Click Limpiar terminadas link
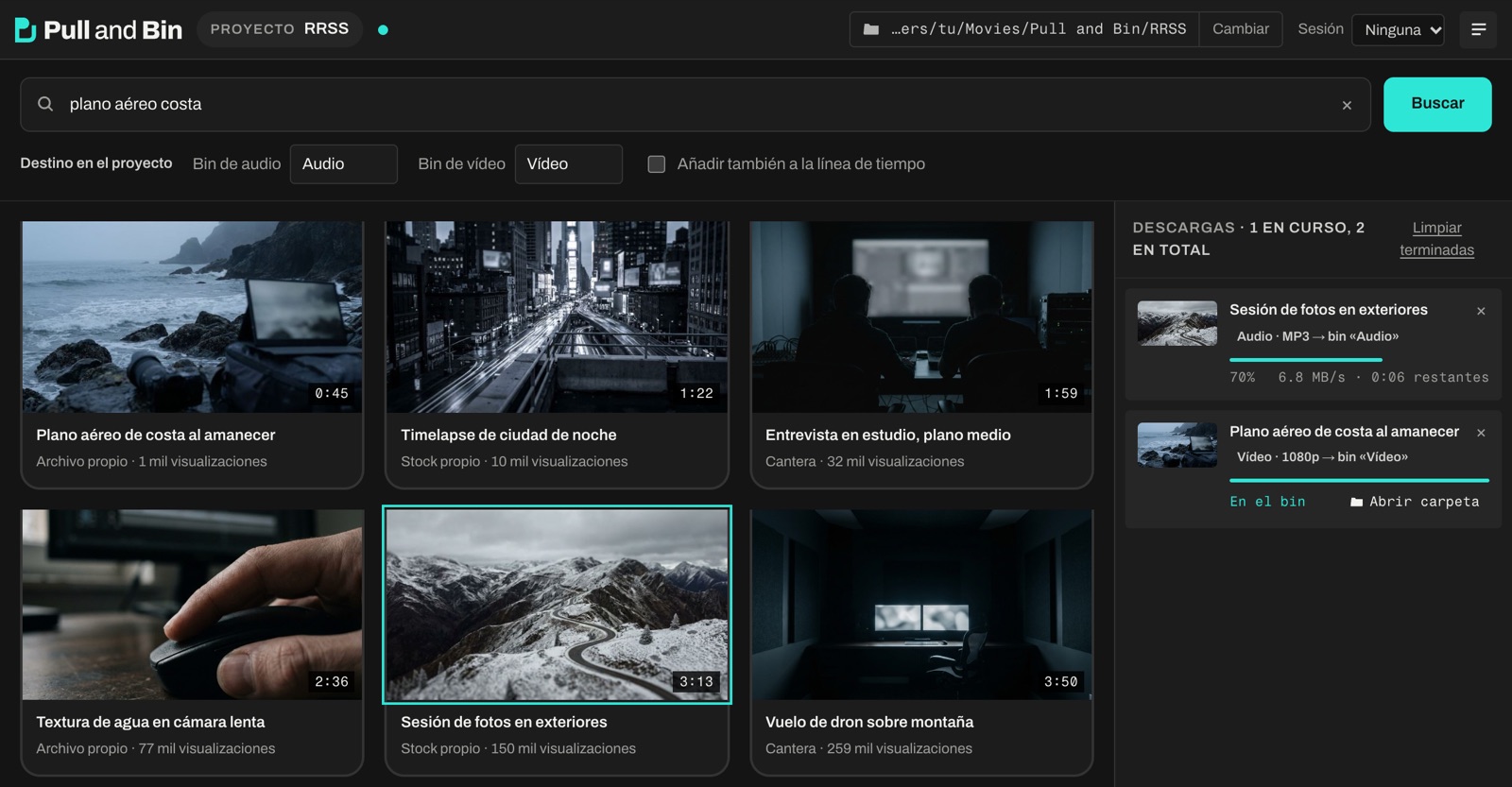 pyautogui.click(x=1436, y=239)
